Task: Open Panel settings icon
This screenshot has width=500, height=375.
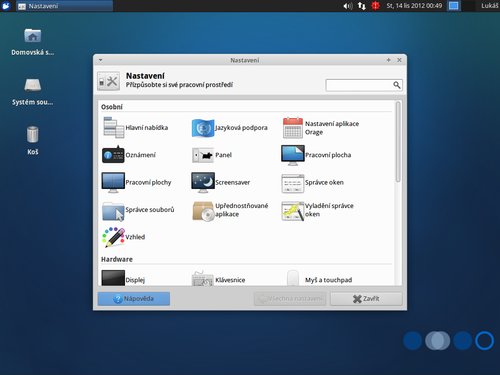Action: pos(203,155)
